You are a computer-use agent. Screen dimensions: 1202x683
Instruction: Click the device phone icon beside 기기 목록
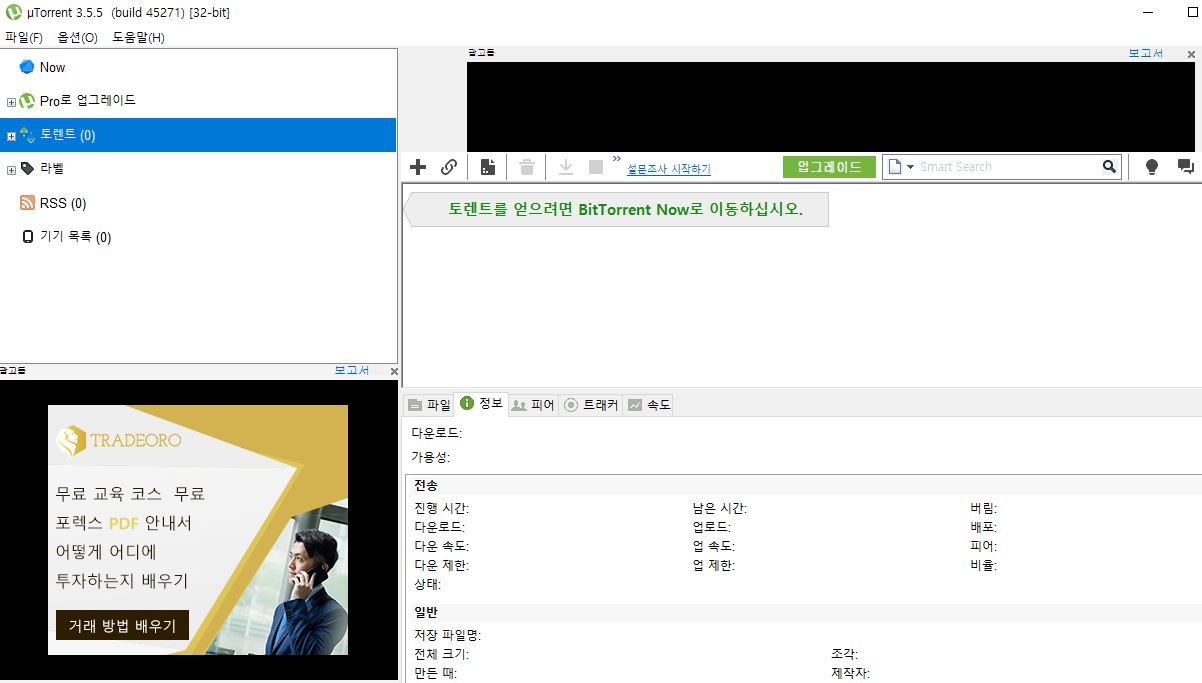pyautogui.click(x=27, y=237)
